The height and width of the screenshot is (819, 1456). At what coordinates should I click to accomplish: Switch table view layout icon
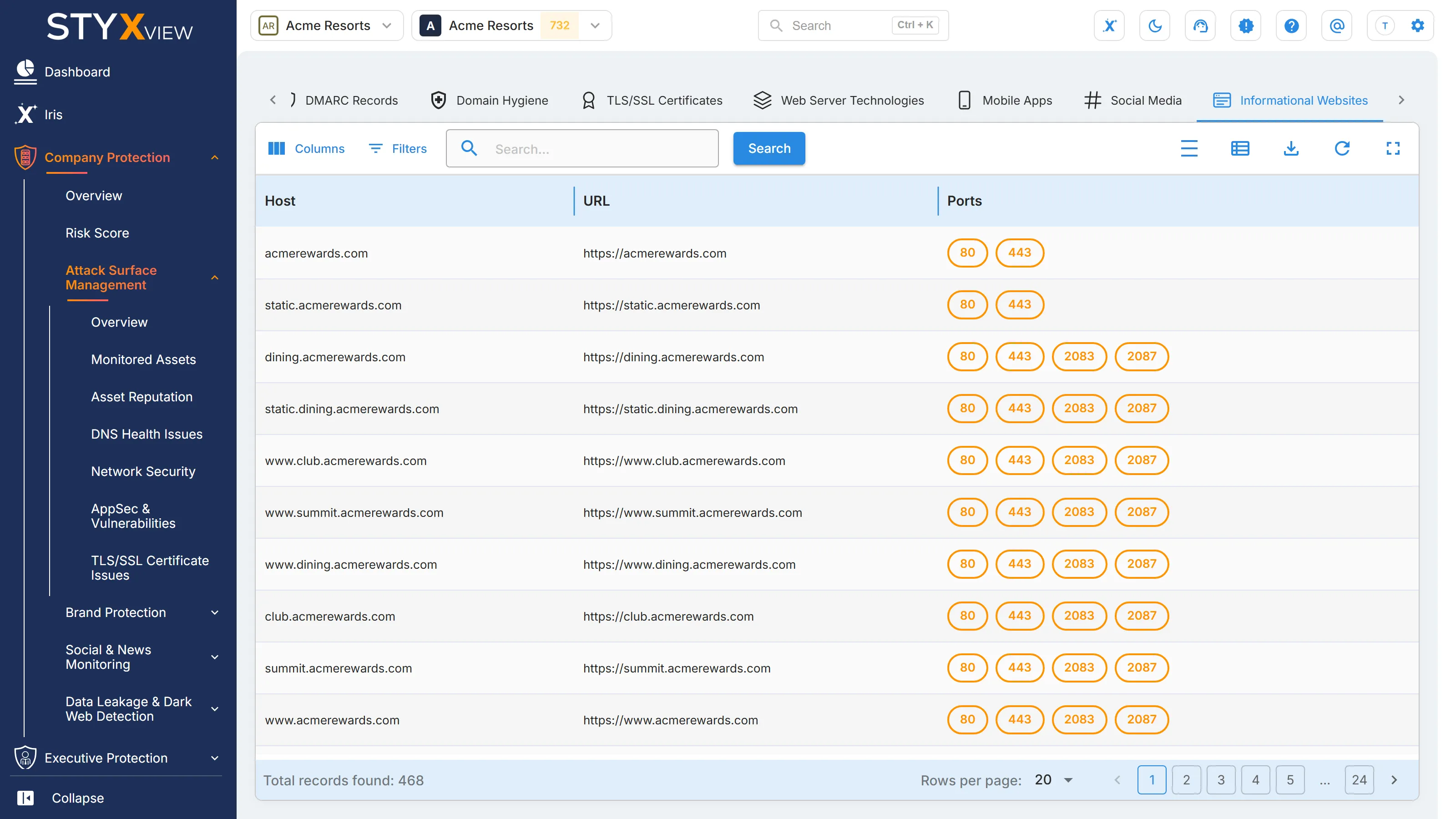pos(1240,148)
